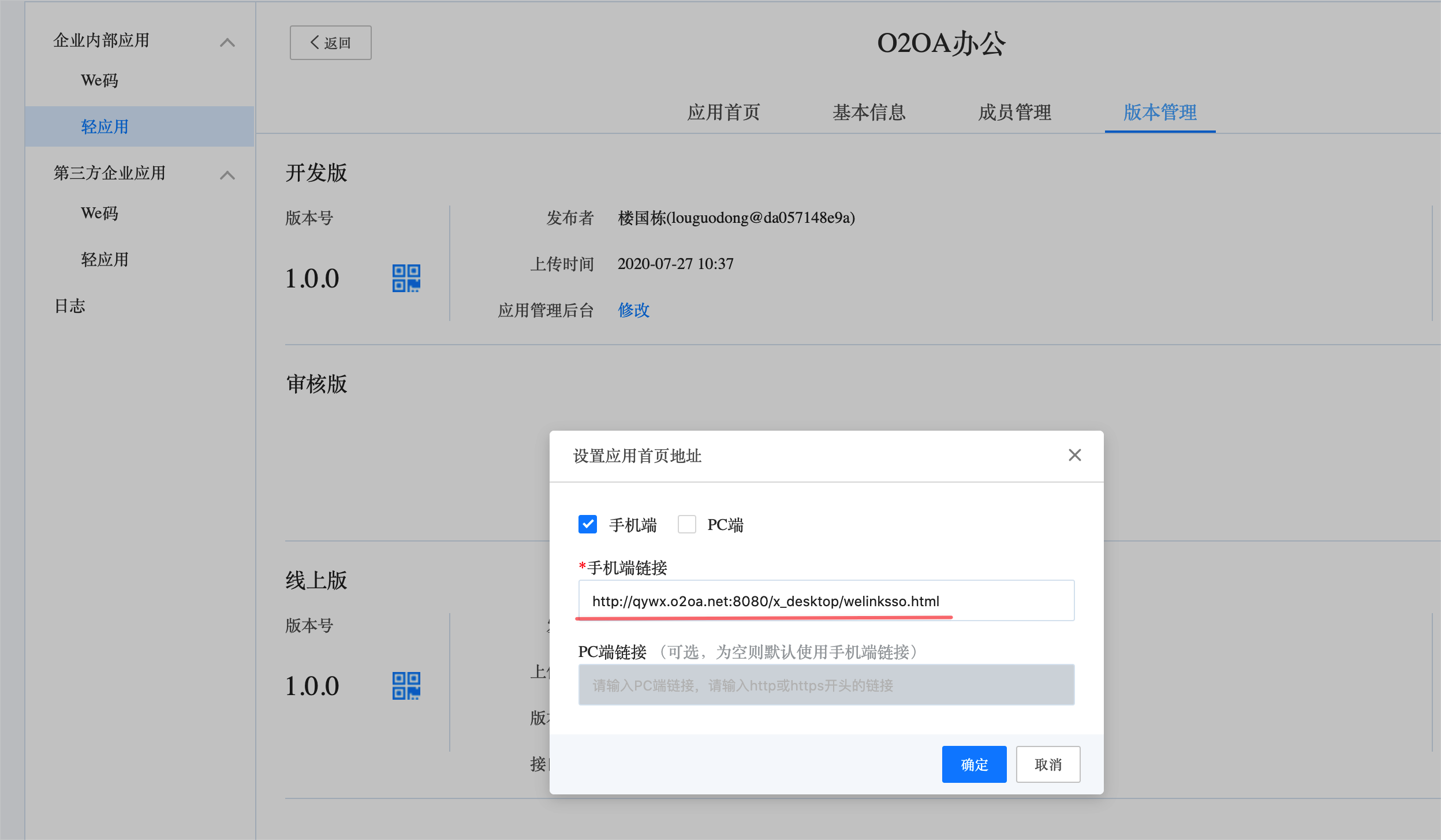Open the 日志 sidebar item
1441x840 pixels.
(70, 305)
